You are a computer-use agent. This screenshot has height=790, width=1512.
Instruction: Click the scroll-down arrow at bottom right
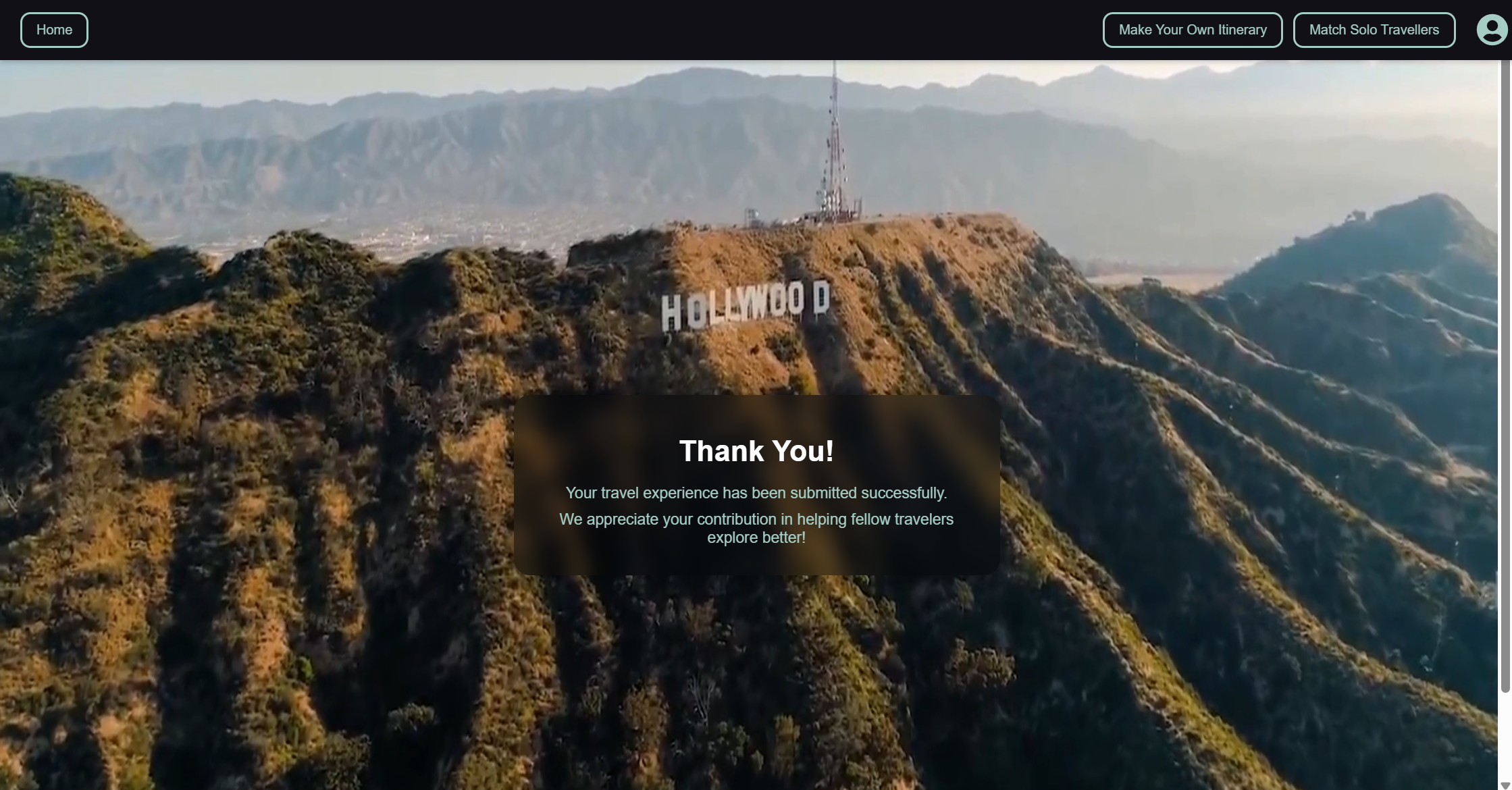tap(1505, 785)
